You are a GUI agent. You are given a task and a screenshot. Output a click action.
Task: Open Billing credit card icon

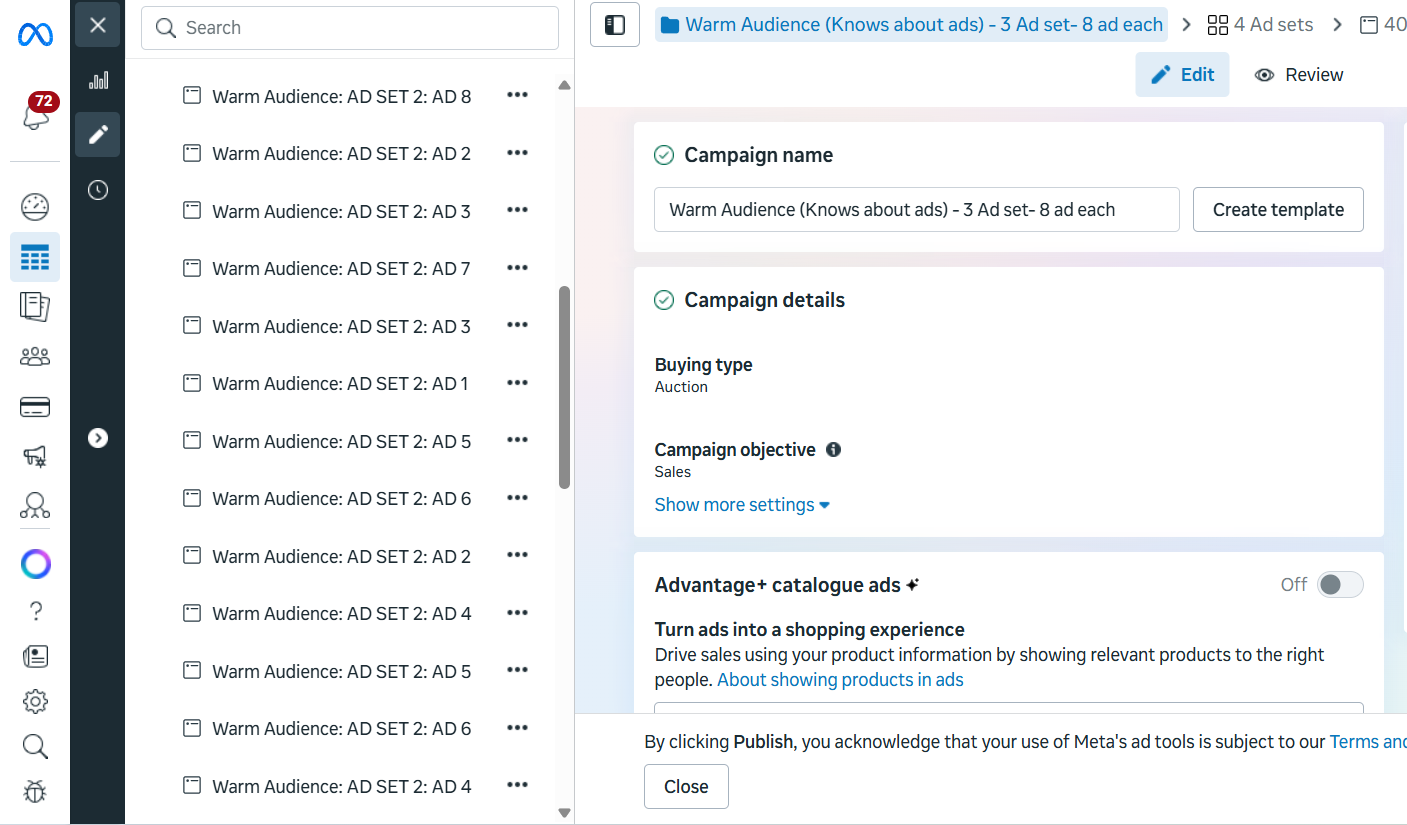coord(35,407)
